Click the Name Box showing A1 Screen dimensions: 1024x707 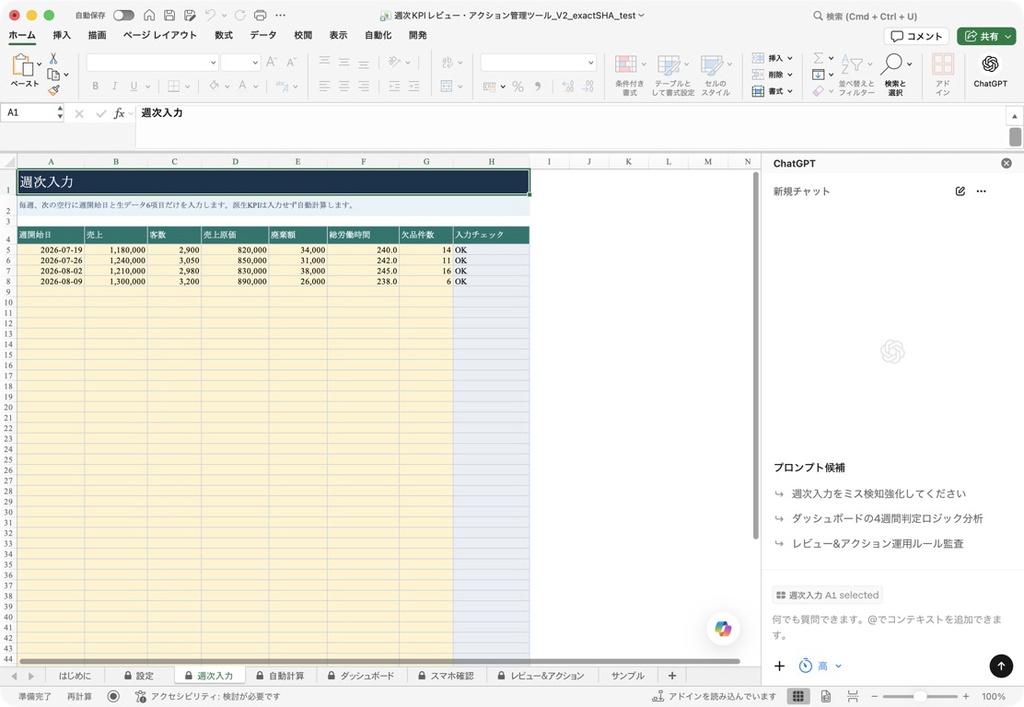click(31, 113)
